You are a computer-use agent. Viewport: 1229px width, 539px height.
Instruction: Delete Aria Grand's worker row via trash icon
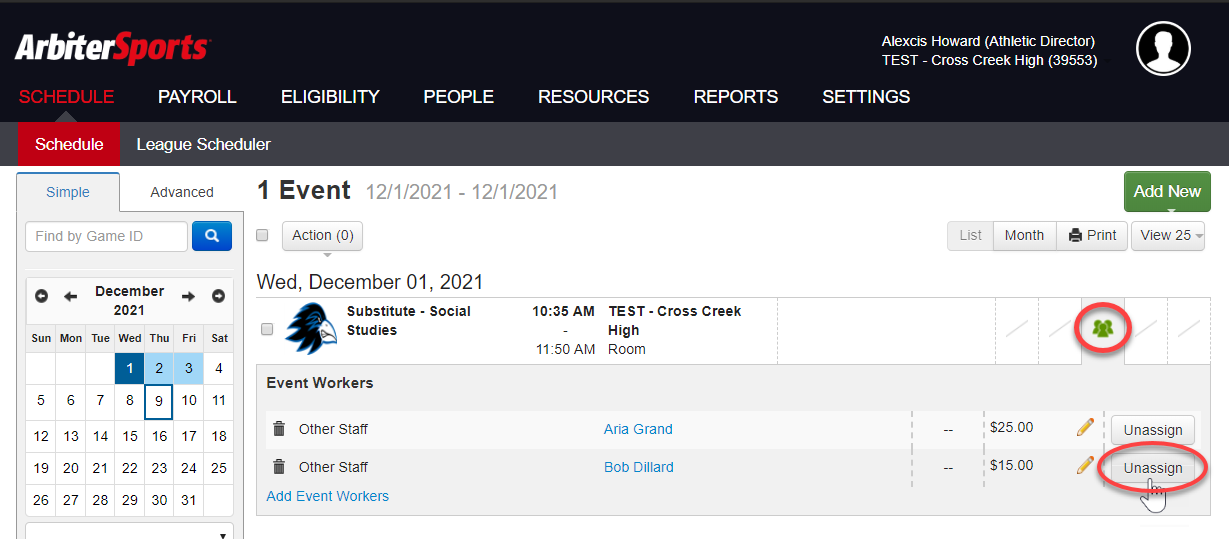(279, 429)
